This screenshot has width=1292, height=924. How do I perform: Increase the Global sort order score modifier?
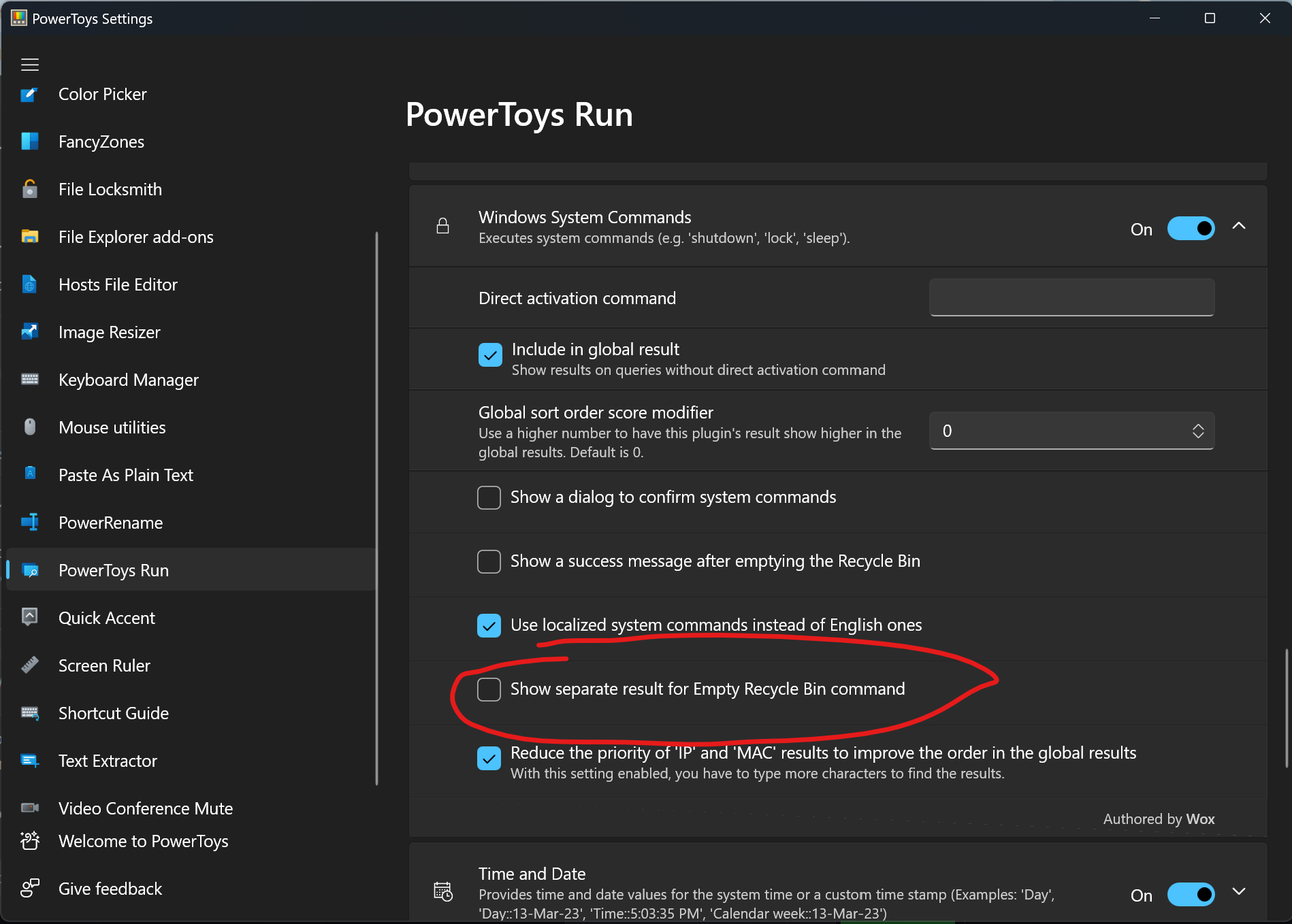[x=1199, y=426]
